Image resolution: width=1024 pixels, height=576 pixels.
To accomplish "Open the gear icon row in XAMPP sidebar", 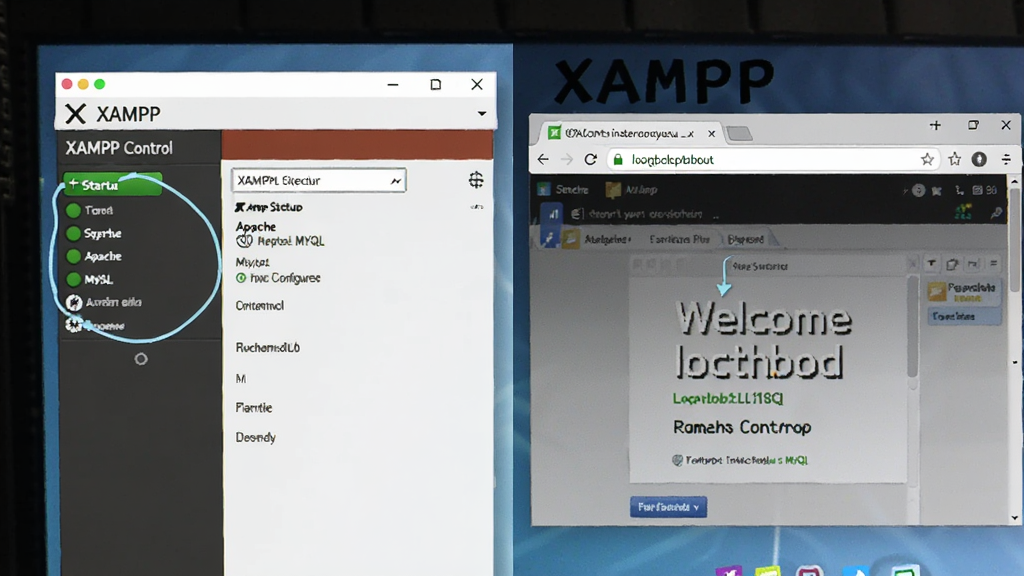I will 95,325.
